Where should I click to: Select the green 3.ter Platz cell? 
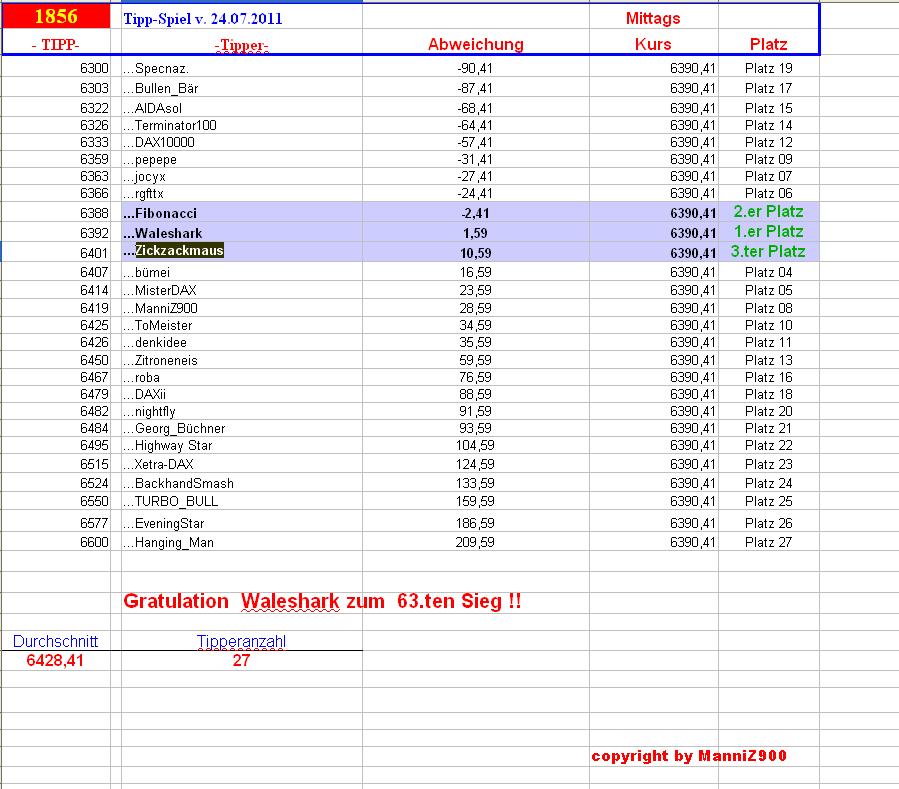pyautogui.click(x=768, y=251)
